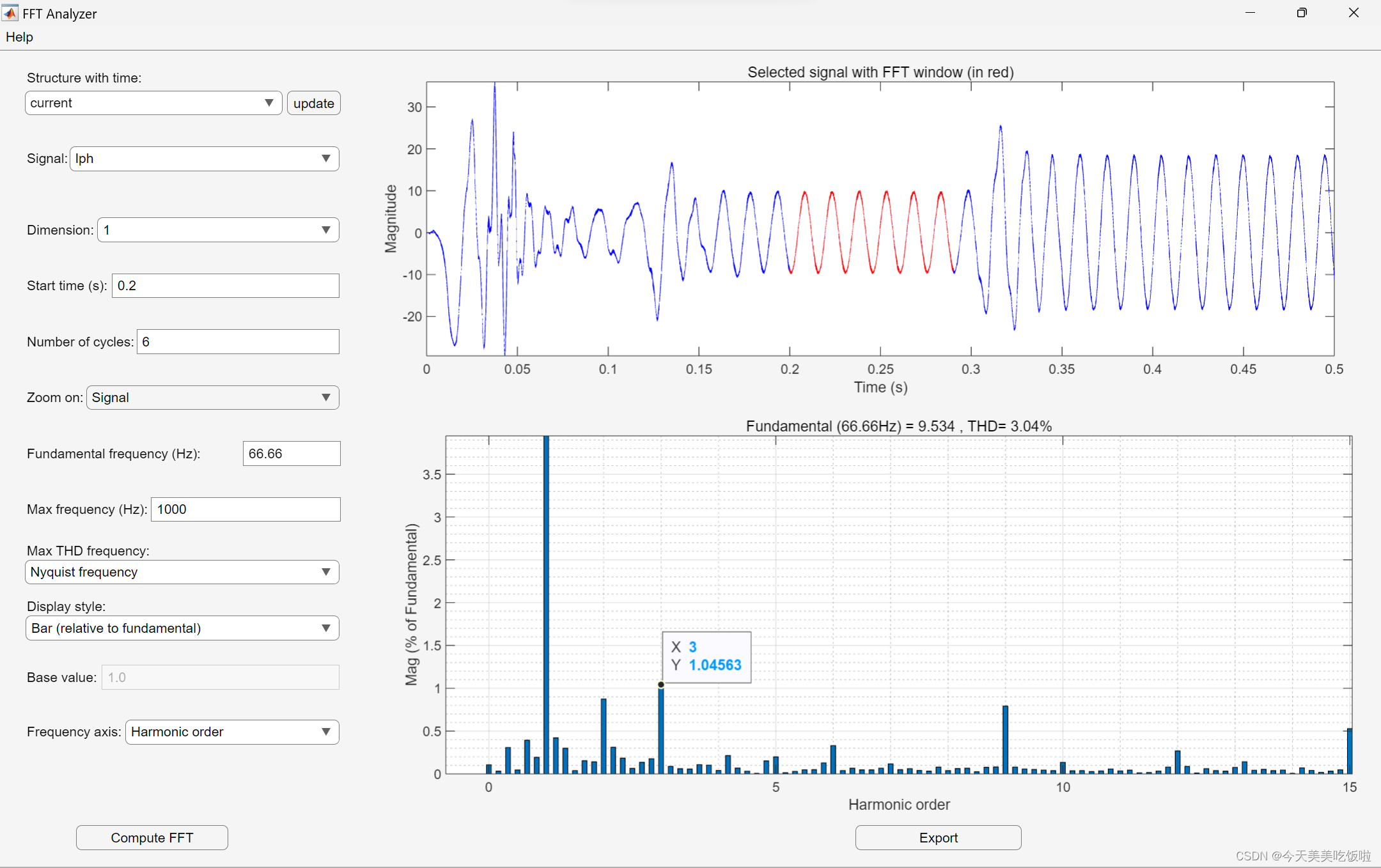Click the MATLAB icon in title bar

[10, 13]
